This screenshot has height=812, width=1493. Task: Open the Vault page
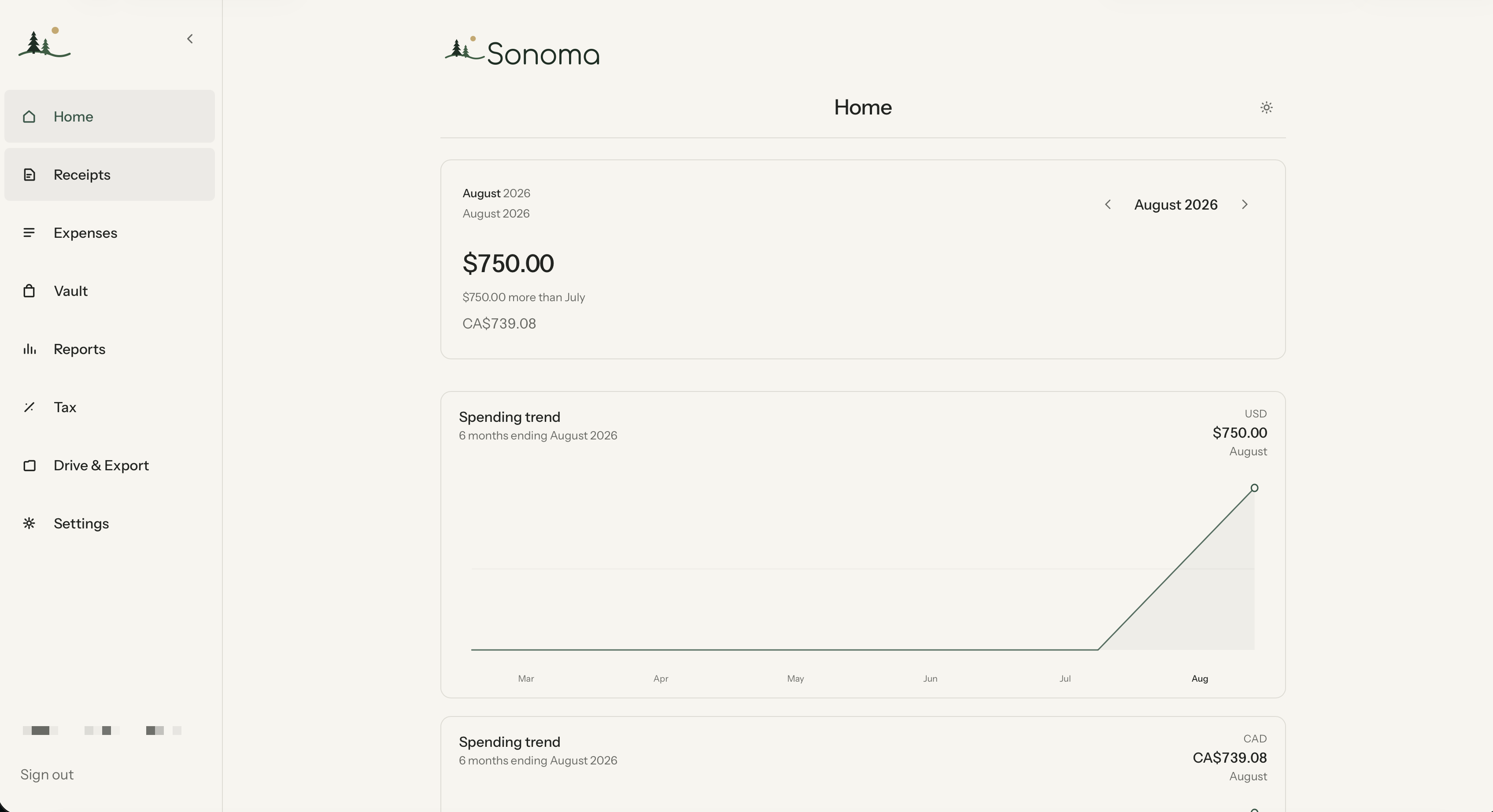point(110,290)
